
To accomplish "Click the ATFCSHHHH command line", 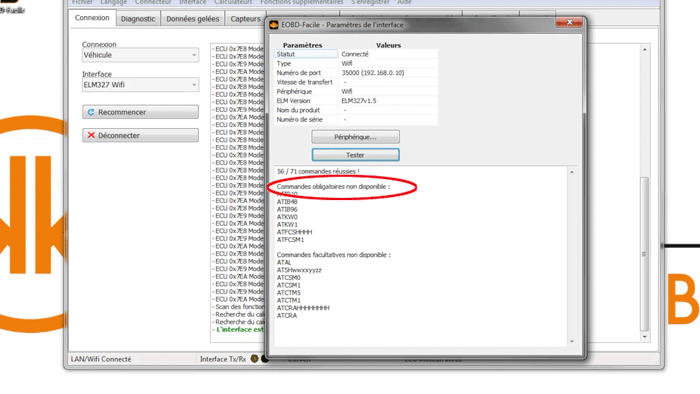I will click(x=295, y=232).
